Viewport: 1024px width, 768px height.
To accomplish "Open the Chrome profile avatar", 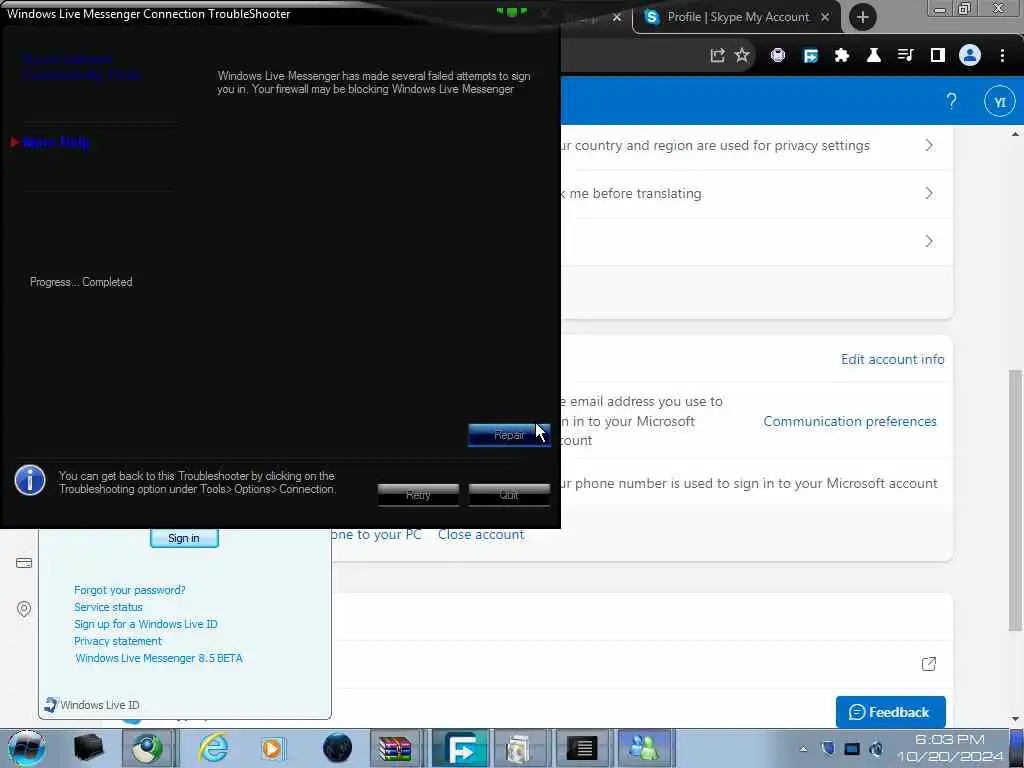I will [970, 56].
